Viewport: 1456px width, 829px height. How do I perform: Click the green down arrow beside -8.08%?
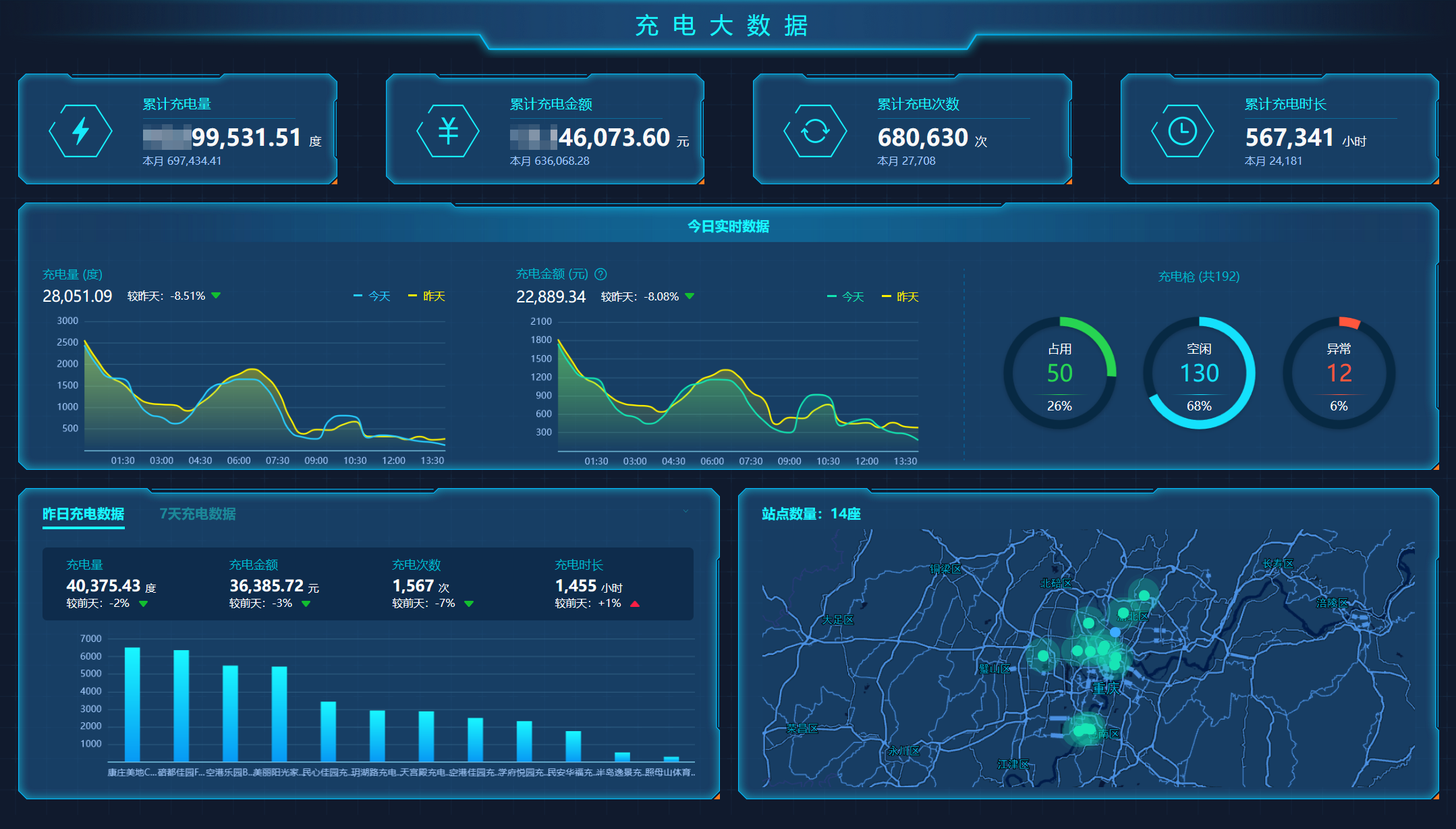pos(690,296)
